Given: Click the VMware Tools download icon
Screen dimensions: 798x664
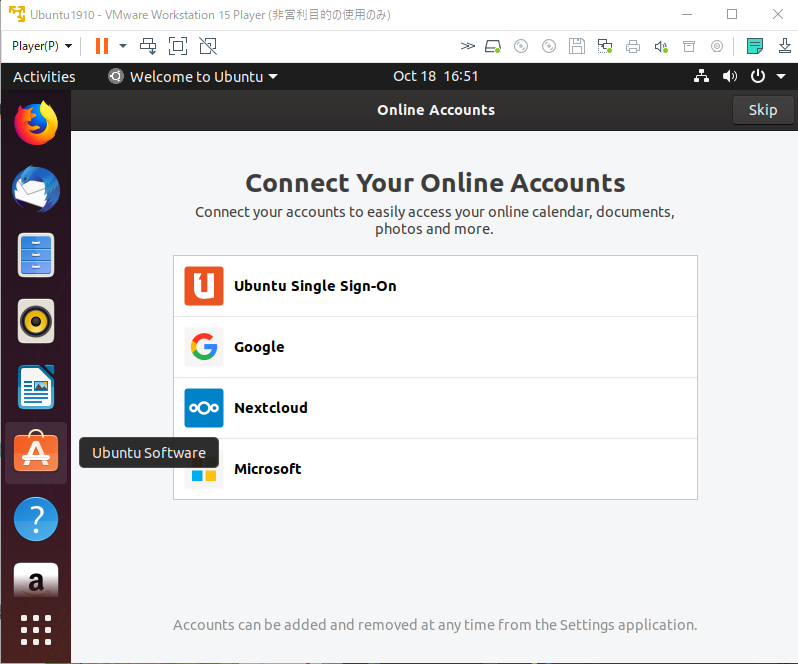Looking at the screenshot, I should click(x=784, y=46).
